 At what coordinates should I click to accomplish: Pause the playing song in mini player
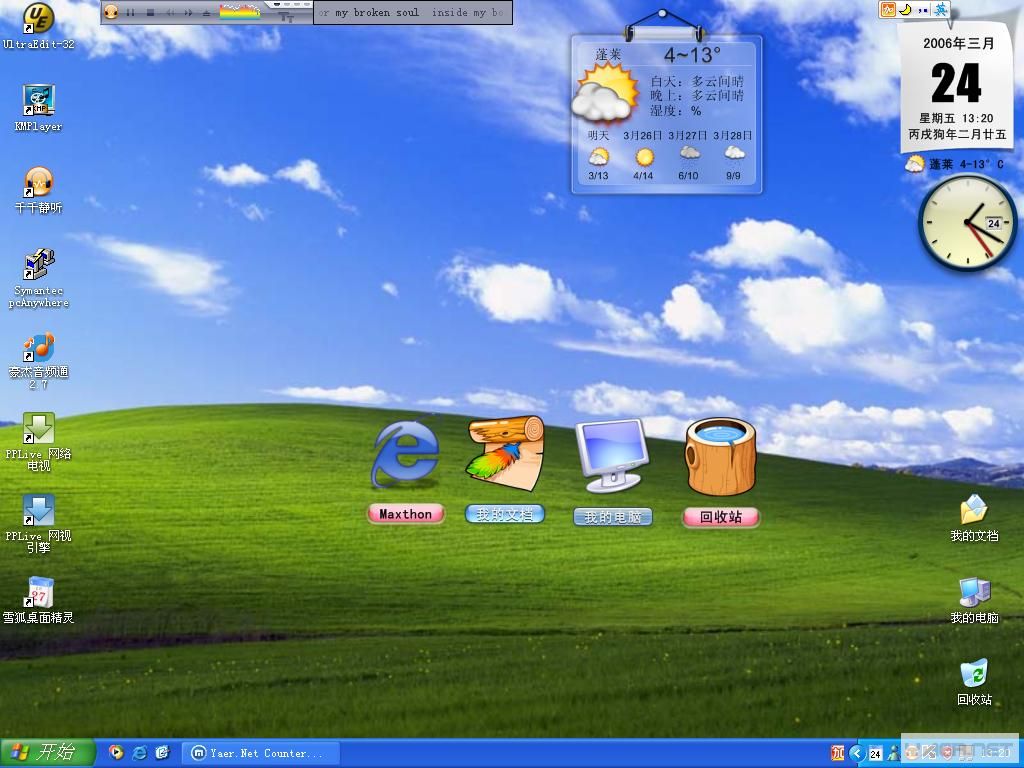[131, 12]
